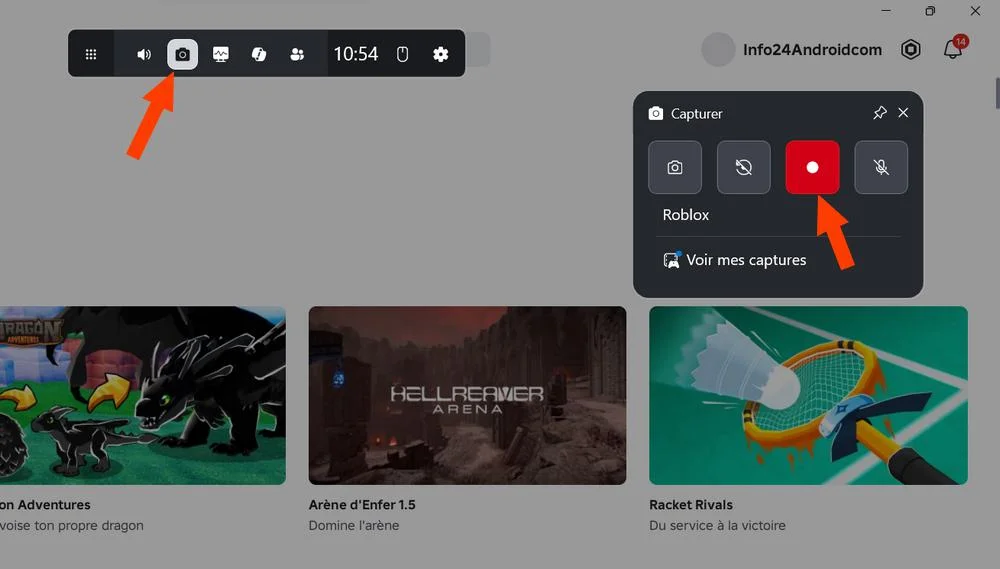Viewport: 1000px width, 569px height.
Task: Open the Game Bar widget menu grid icon
Action: click(x=91, y=54)
